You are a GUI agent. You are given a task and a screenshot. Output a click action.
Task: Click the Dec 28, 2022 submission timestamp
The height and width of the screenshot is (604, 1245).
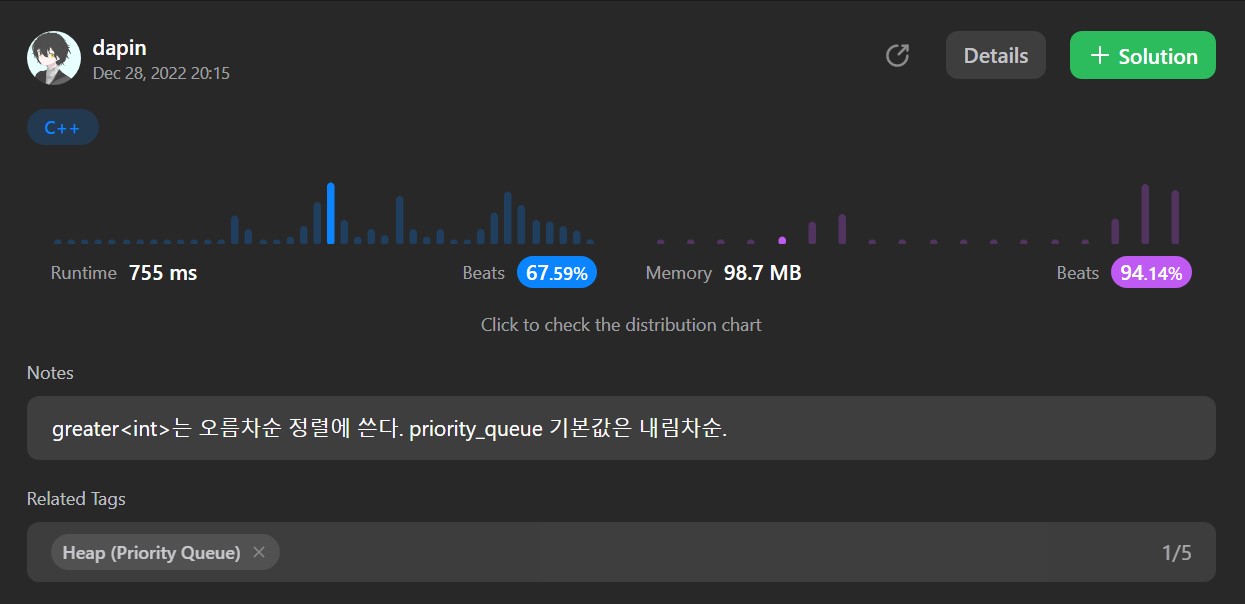pos(161,73)
